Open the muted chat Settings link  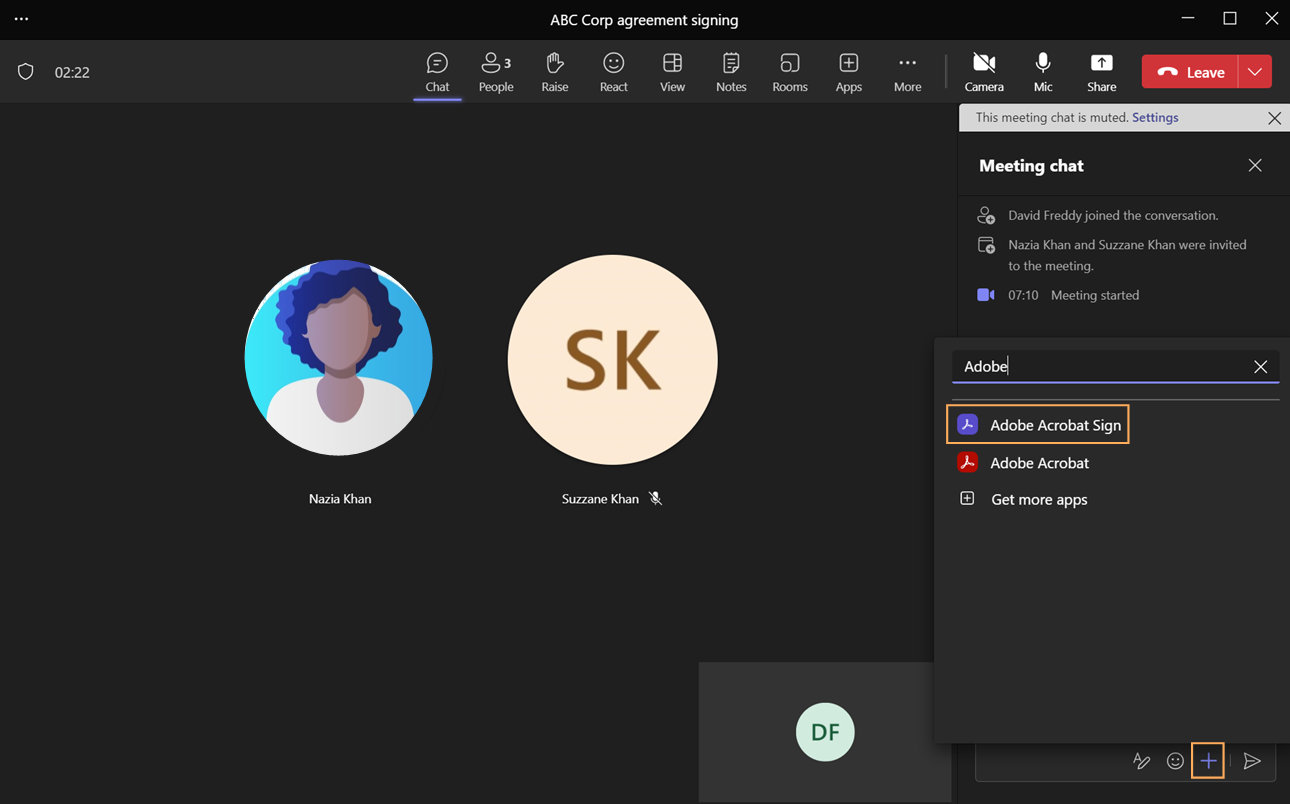(x=1155, y=117)
